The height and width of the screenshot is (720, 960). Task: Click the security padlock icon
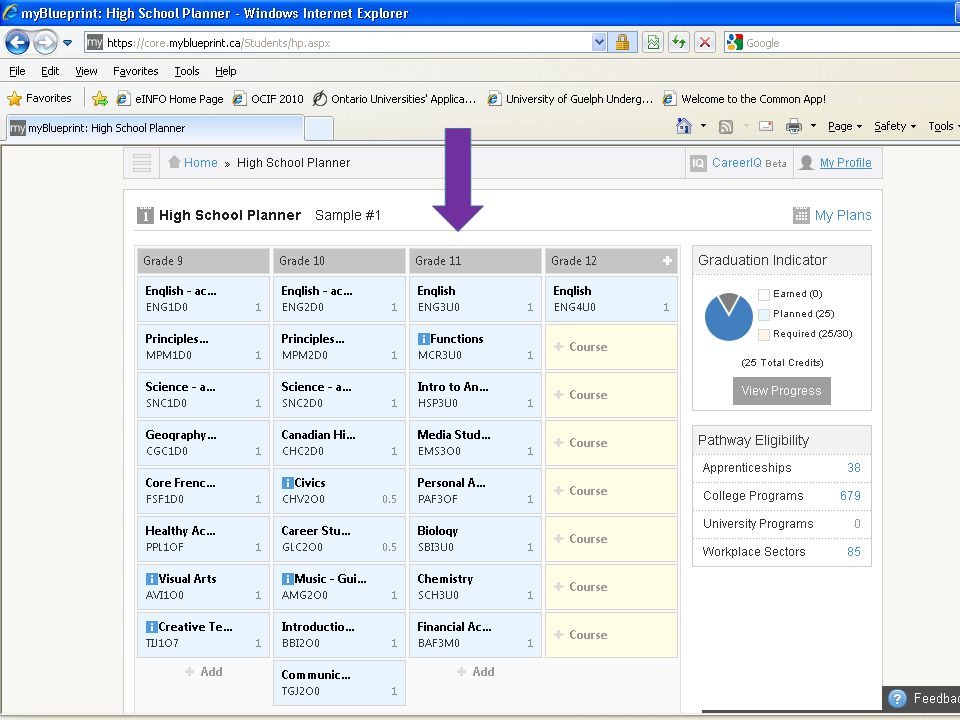pos(623,42)
